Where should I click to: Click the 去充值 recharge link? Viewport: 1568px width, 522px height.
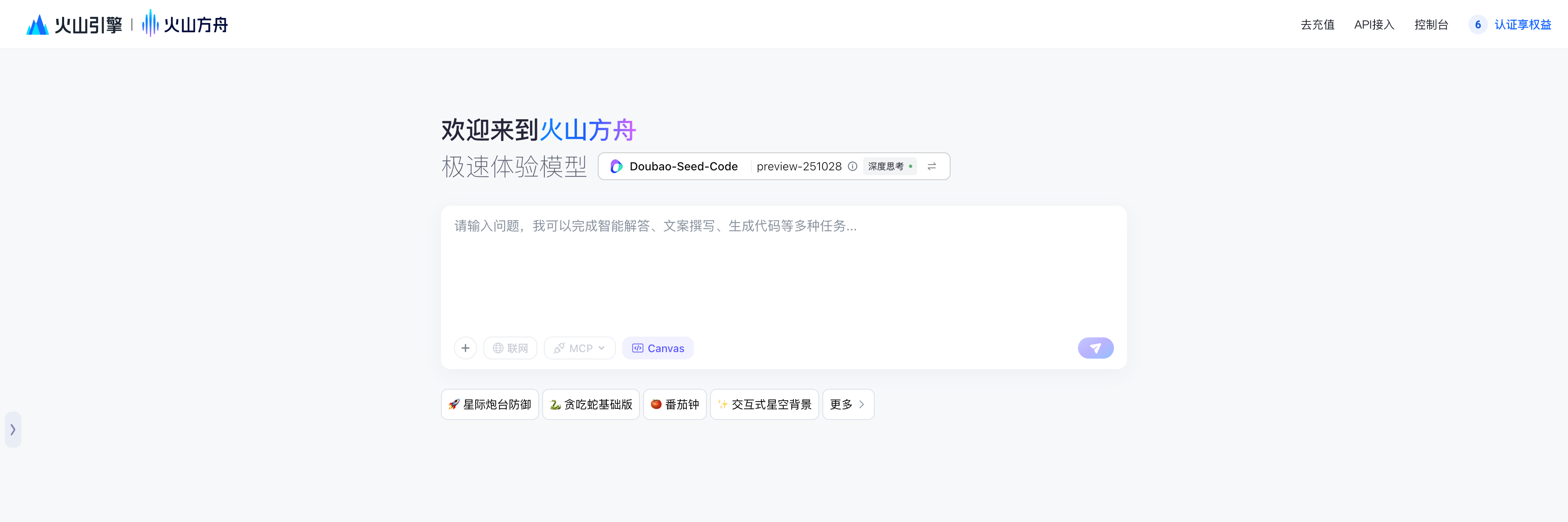coord(1317,25)
